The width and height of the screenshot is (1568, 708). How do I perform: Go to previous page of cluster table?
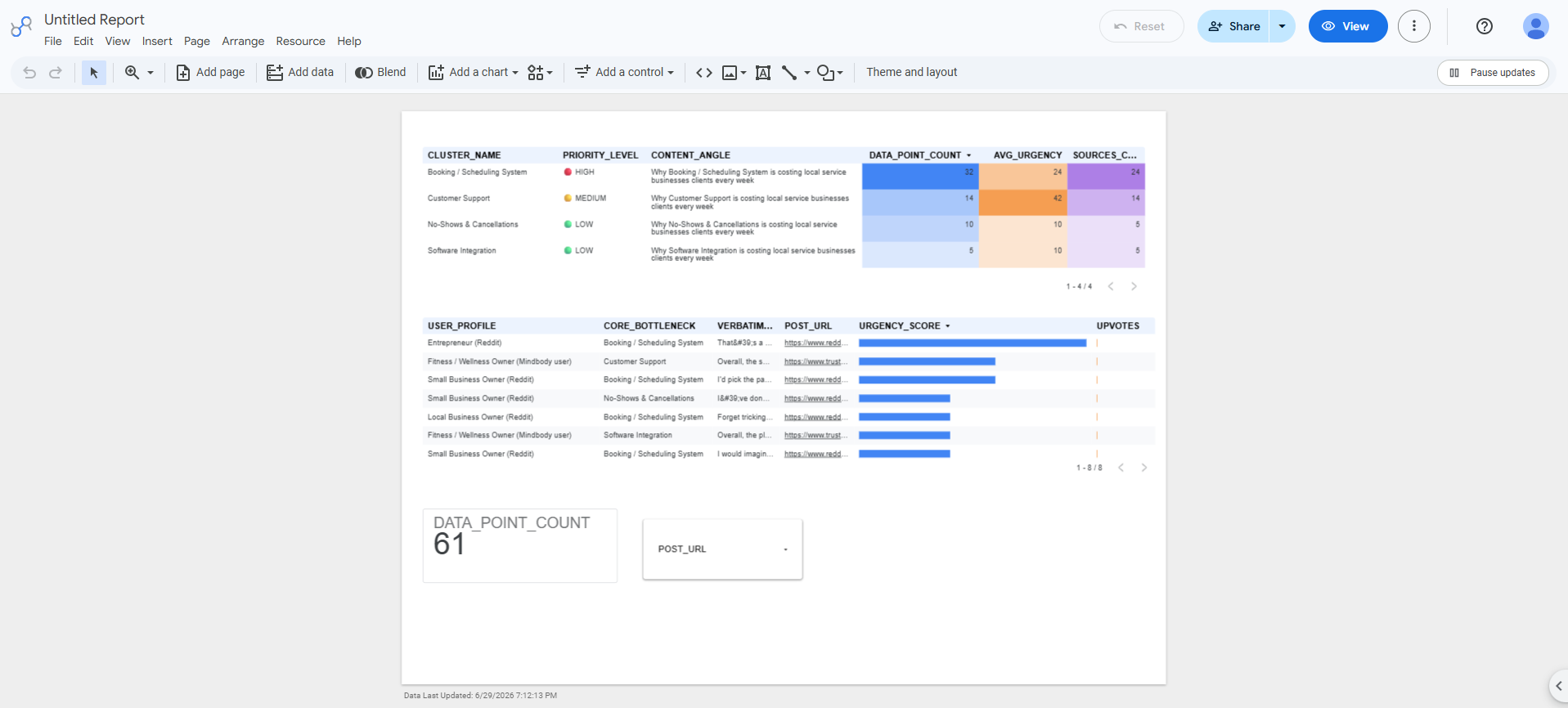tap(1111, 286)
